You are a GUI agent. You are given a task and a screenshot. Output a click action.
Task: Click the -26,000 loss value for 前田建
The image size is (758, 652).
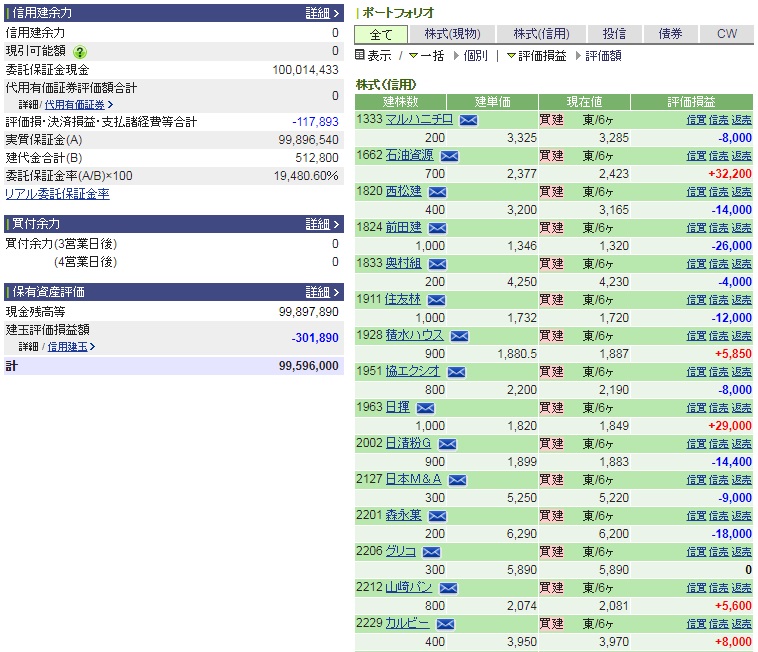pyautogui.click(x=731, y=246)
